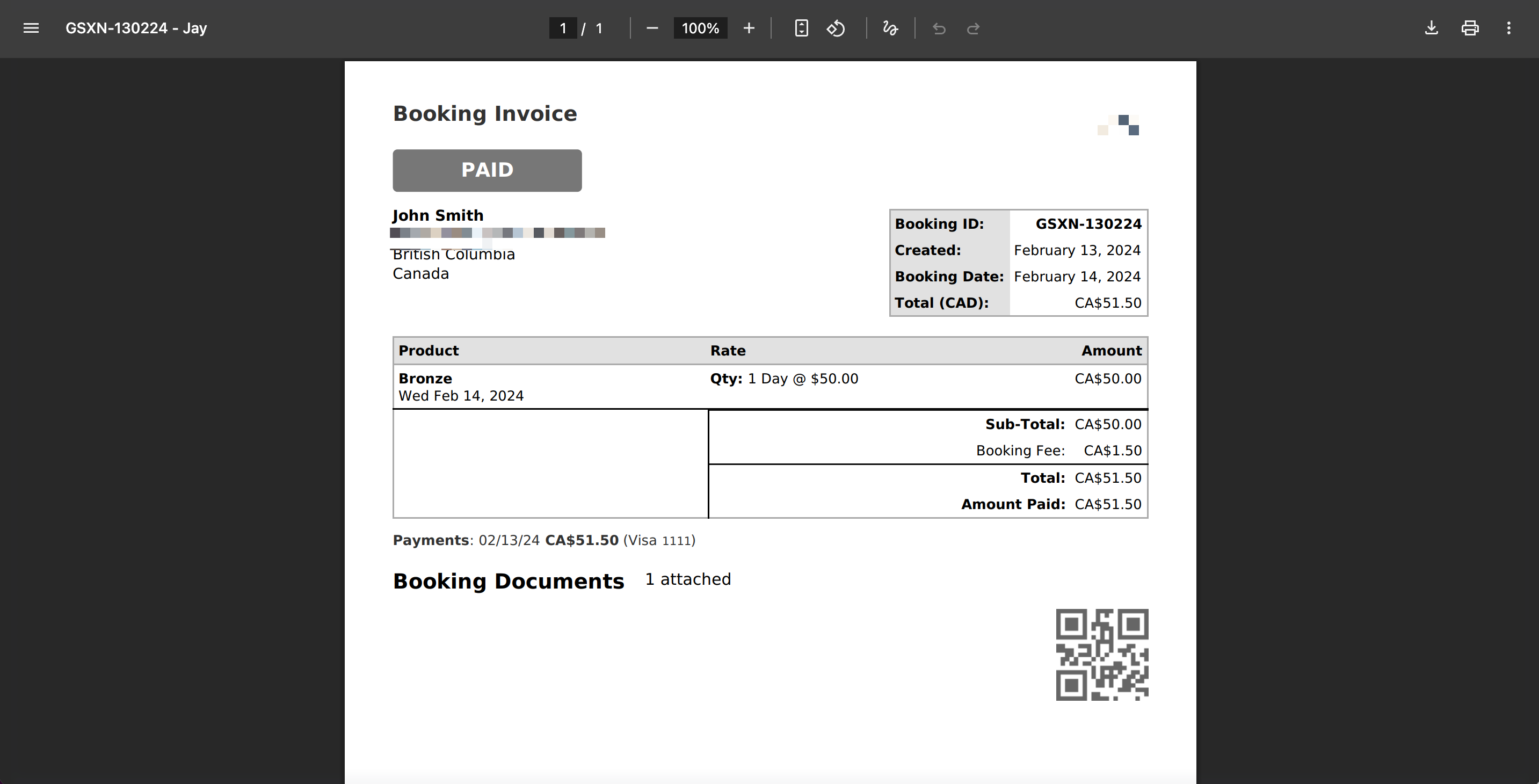Zoom in with the plus button
Screen dimensions: 1539x784
749,28
